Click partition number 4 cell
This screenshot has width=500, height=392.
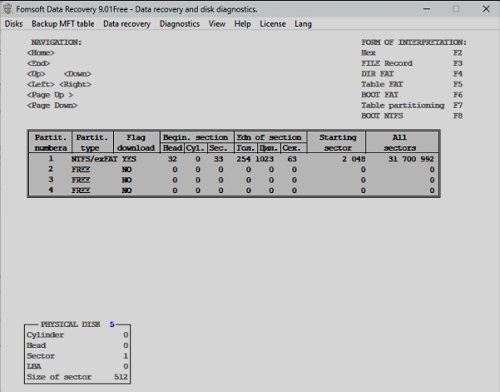(x=51, y=190)
